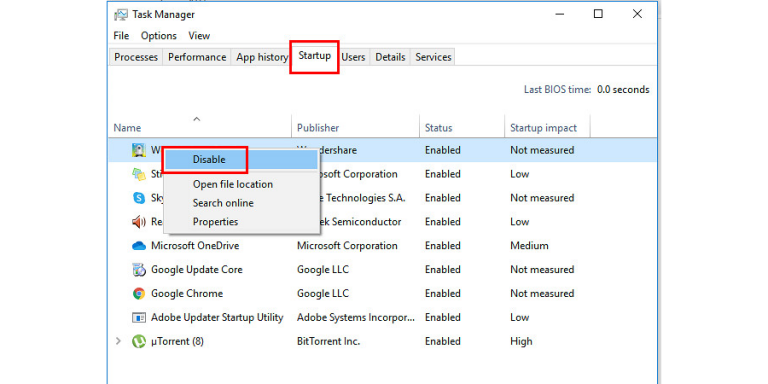Select the Google Chrome icon
This screenshot has height=384, width=768.
pyautogui.click(x=139, y=293)
